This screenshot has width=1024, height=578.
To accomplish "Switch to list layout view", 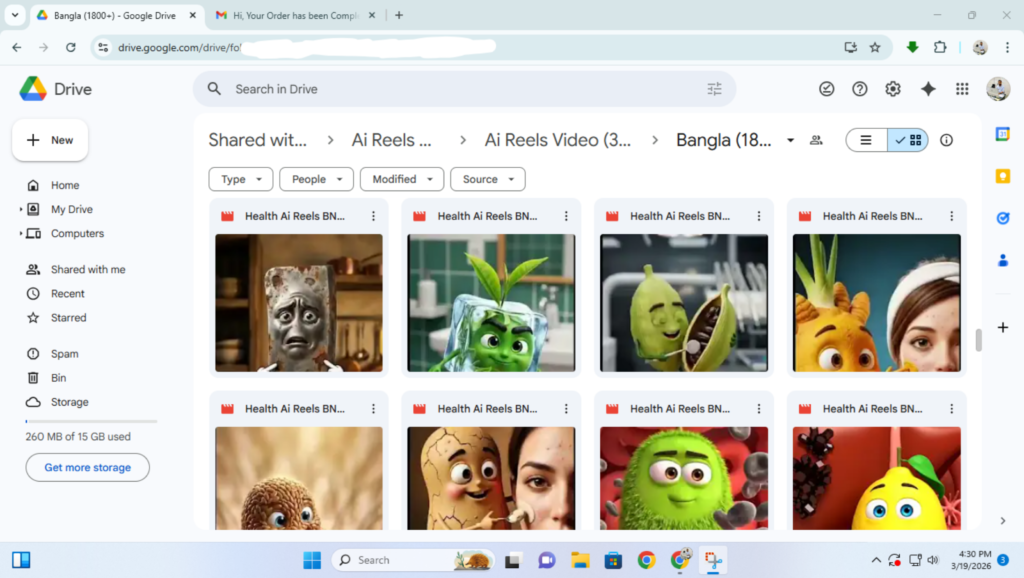I will pyautogui.click(x=867, y=140).
